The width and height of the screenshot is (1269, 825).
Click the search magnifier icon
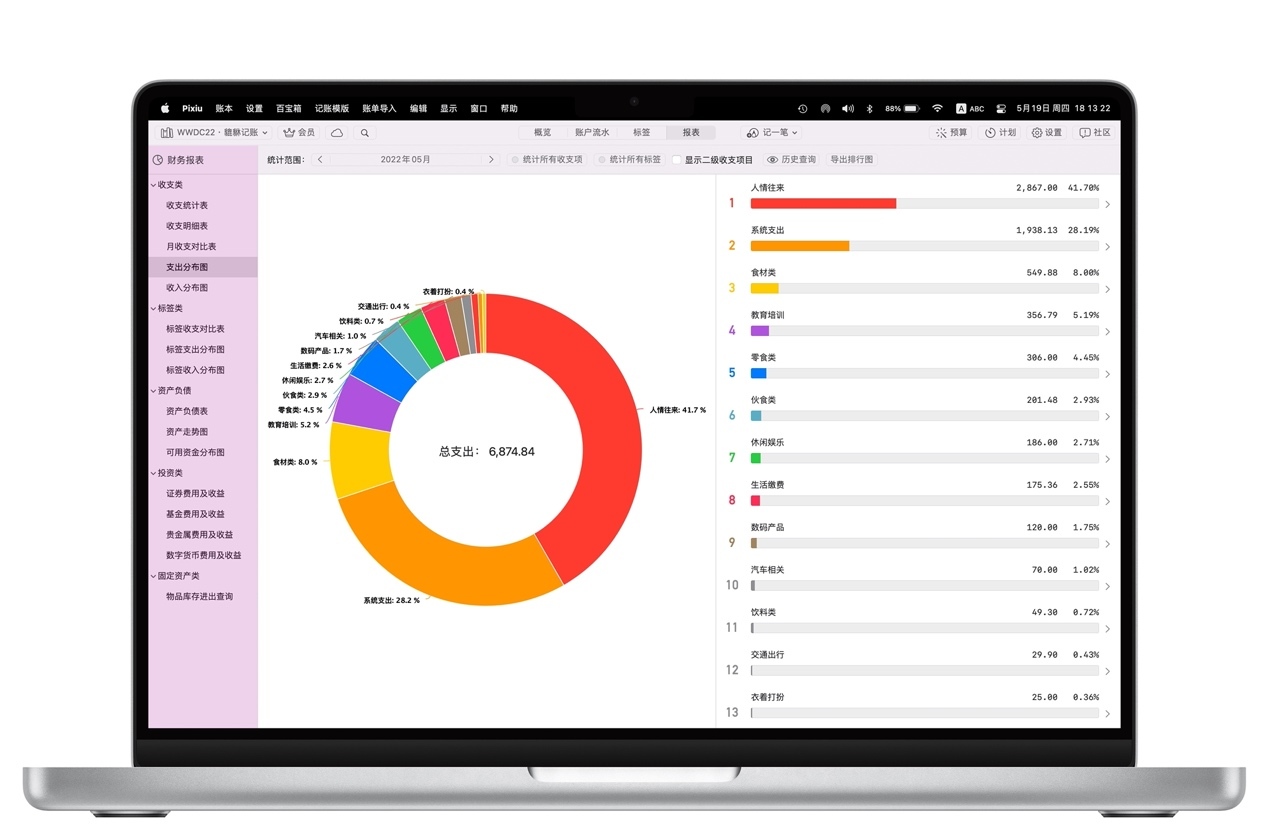tap(365, 132)
